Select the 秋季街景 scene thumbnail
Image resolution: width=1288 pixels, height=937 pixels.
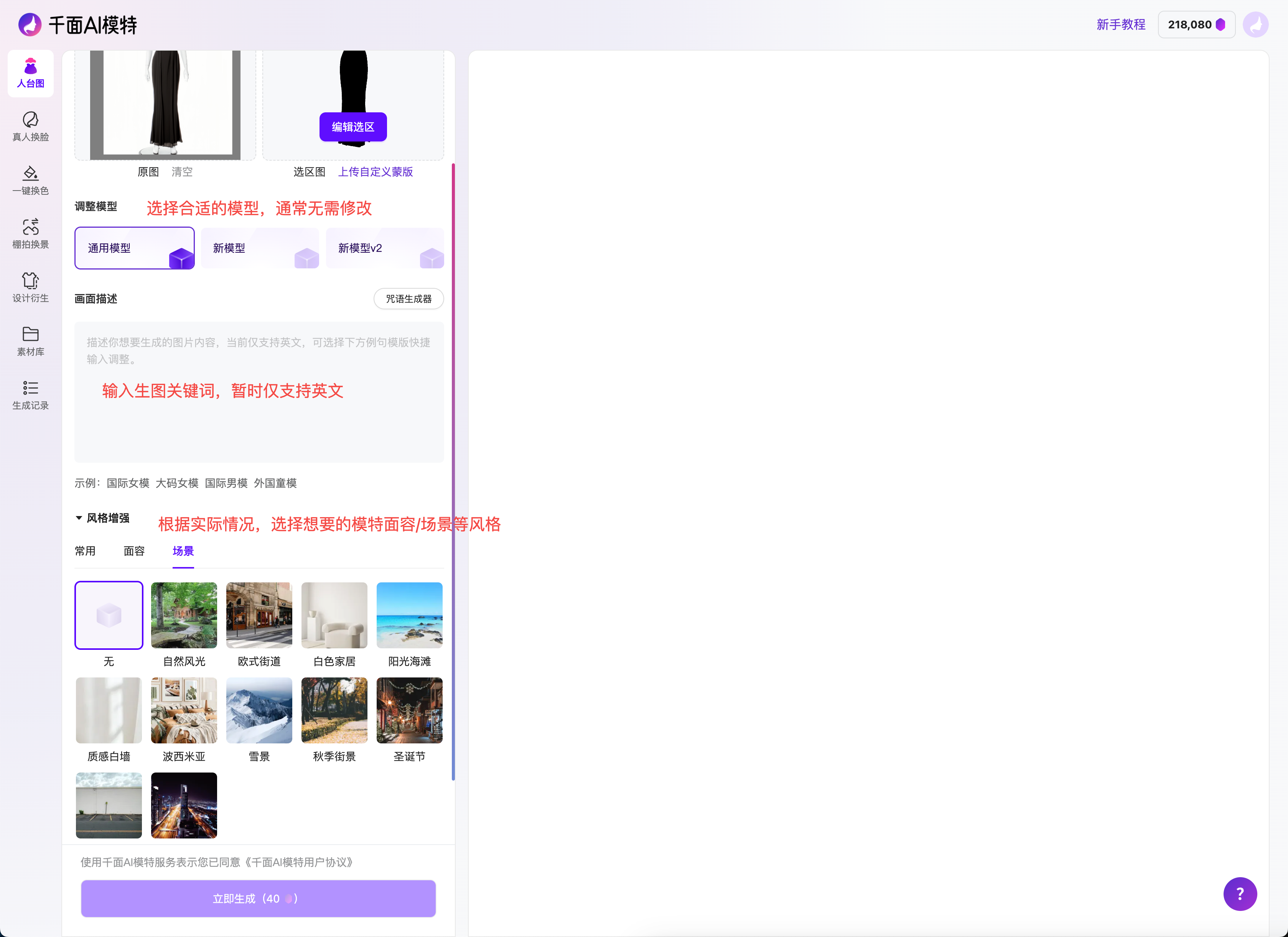[334, 710]
